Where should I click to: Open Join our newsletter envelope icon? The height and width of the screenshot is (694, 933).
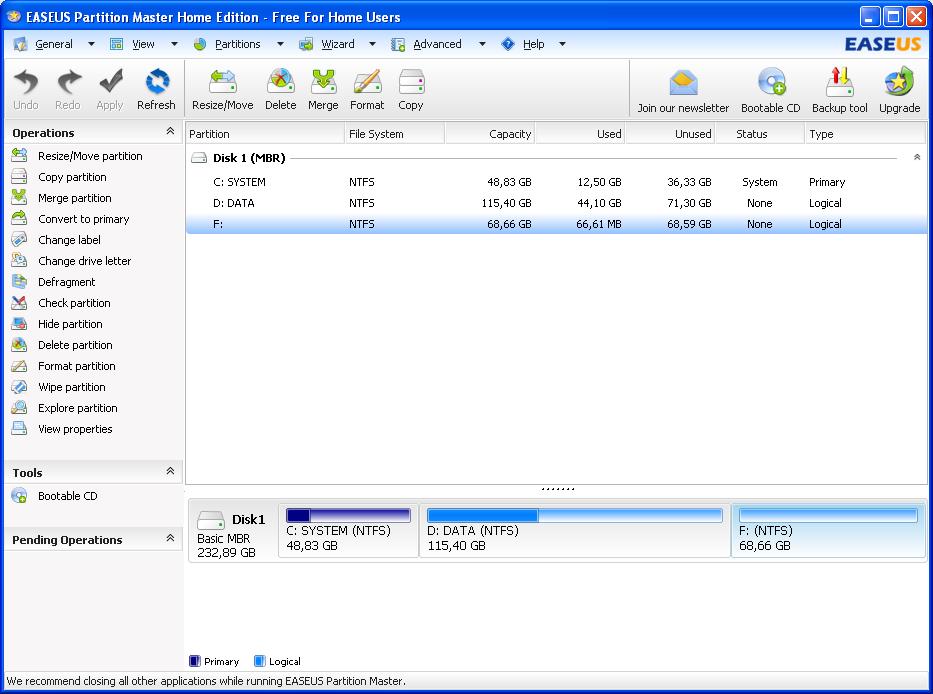pyautogui.click(x=683, y=83)
